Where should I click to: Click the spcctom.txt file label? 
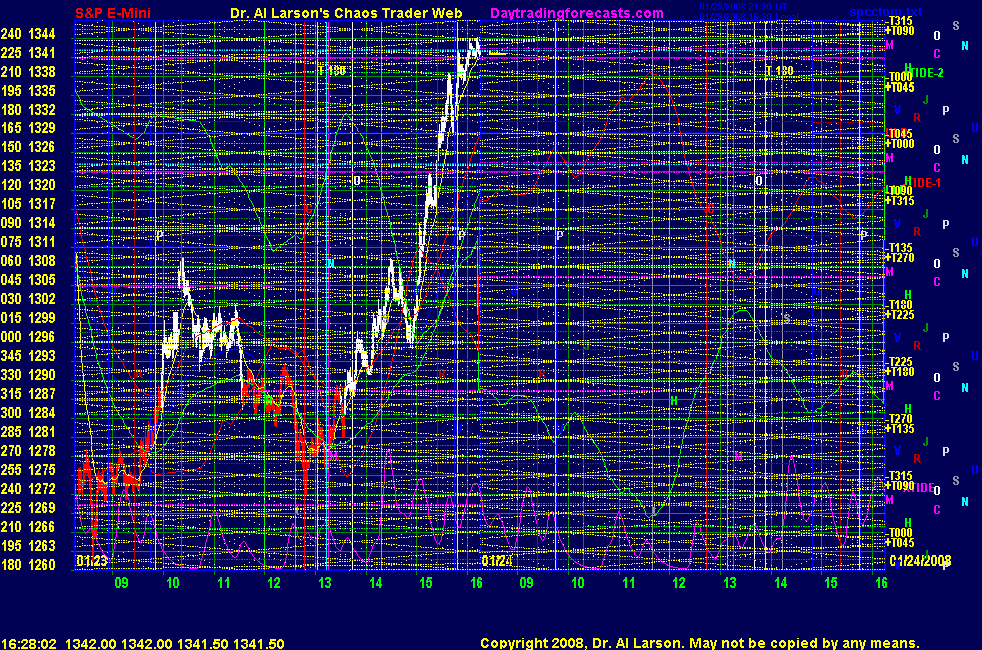[x=886, y=12]
